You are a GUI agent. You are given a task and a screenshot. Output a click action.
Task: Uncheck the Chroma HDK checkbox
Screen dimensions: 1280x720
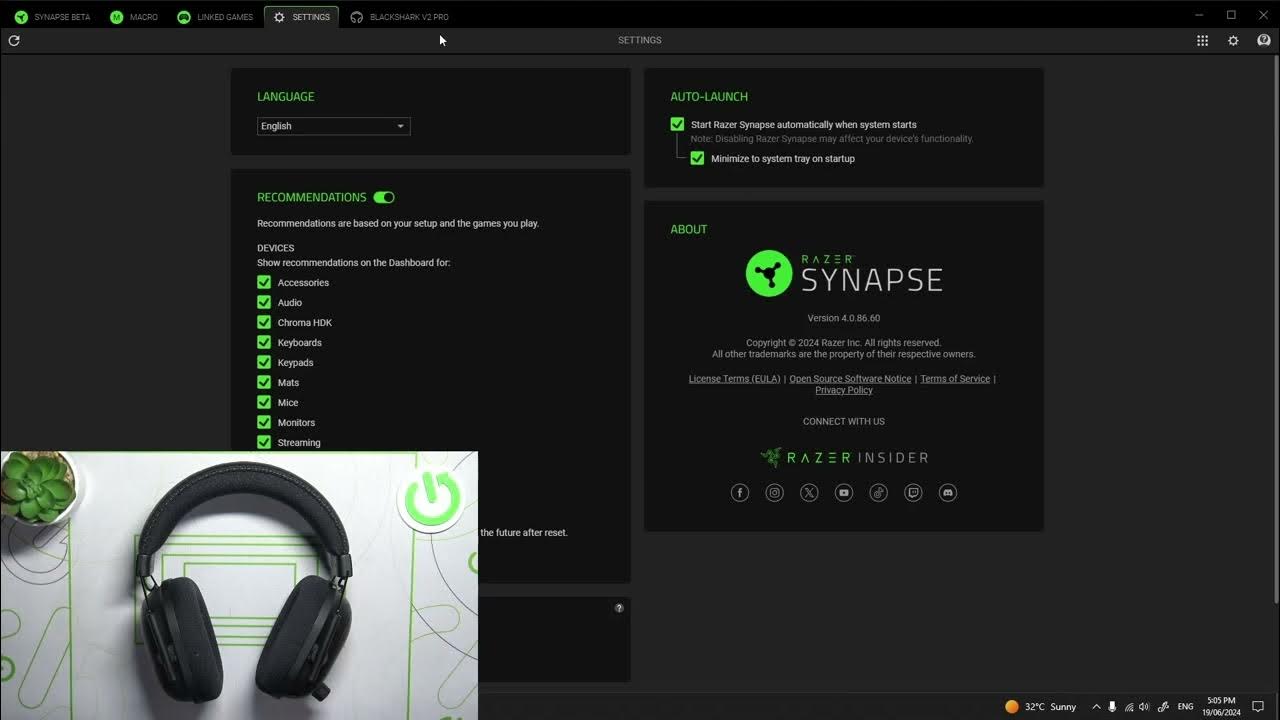click(264, 322)
